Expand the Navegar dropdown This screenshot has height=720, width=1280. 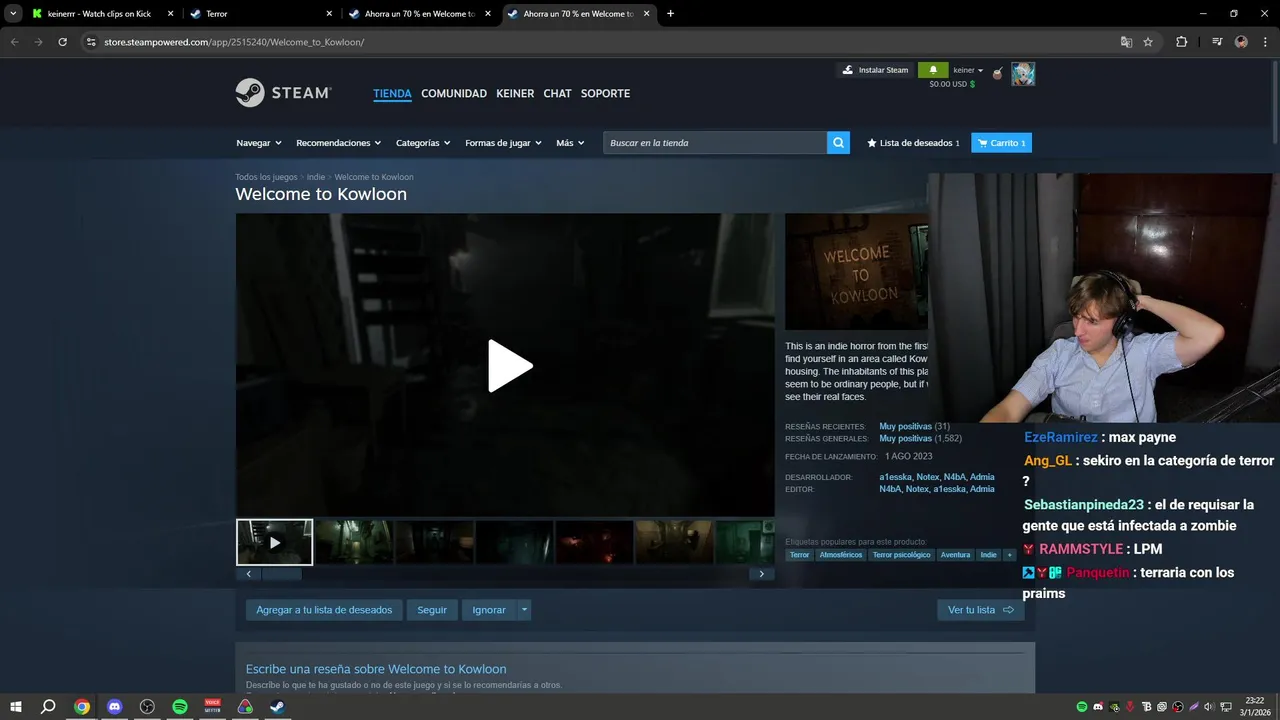(259, 143)
